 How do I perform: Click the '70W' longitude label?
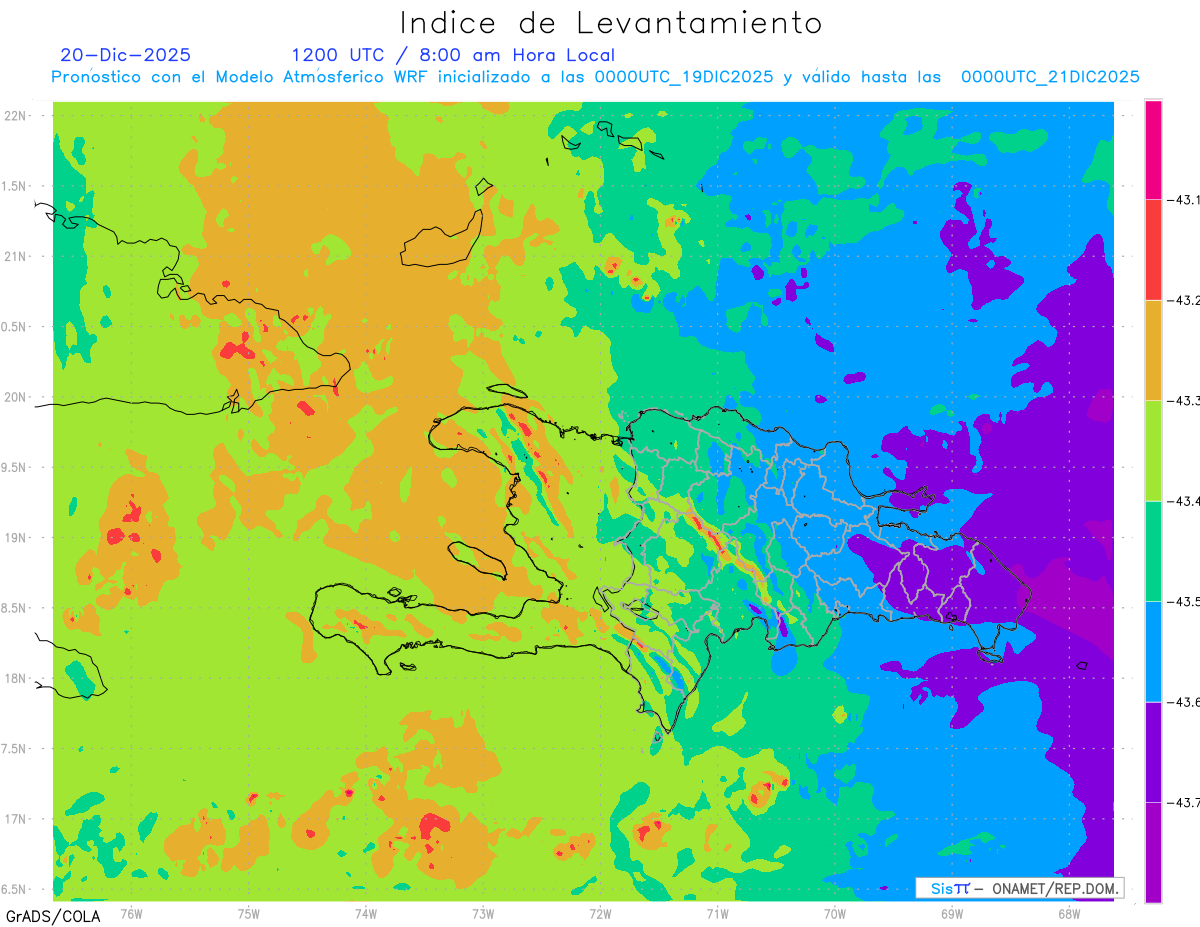click(835, 912)
